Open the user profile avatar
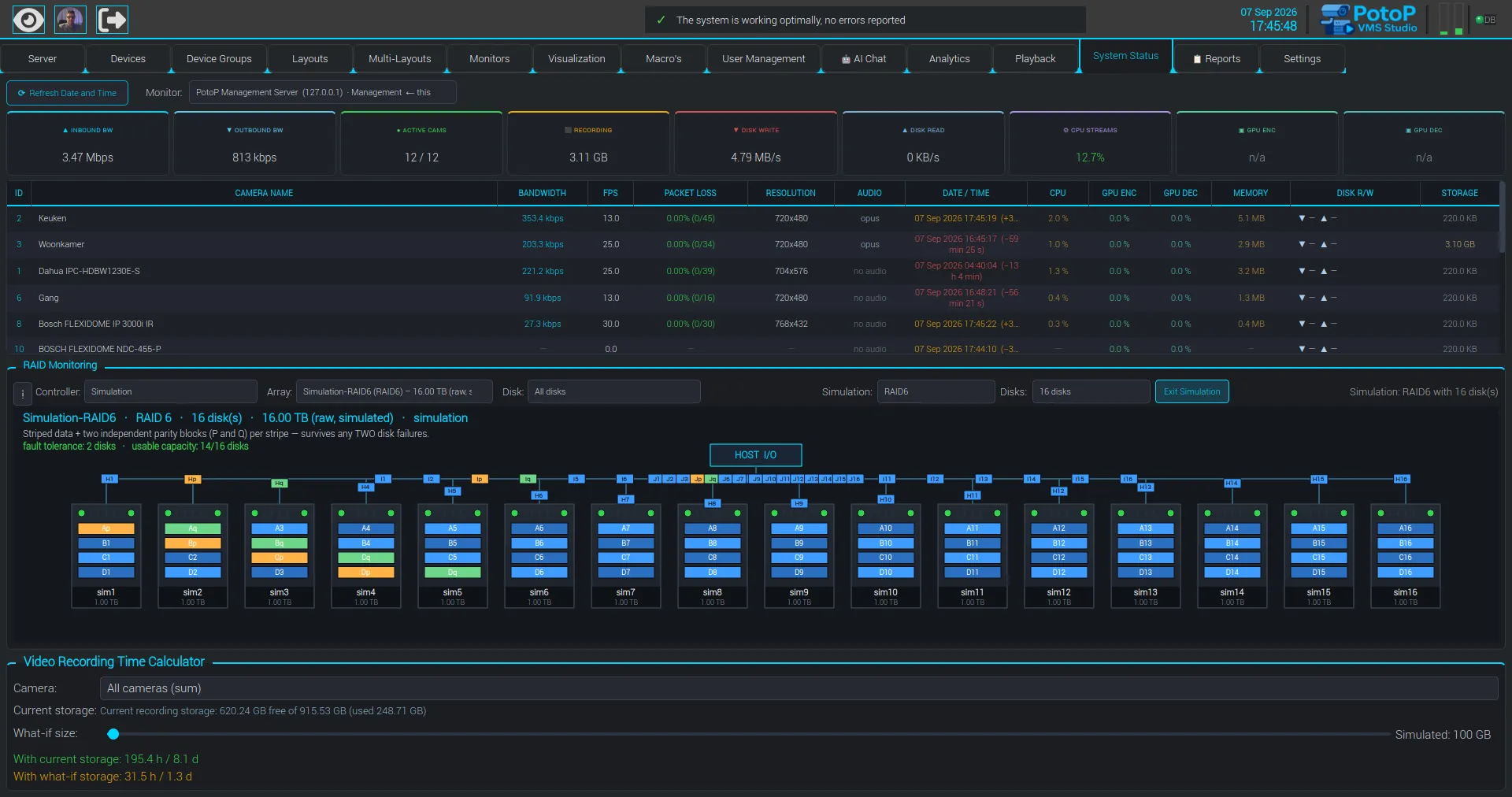This screenshot has width=1512, height=797. click(70, 20)
